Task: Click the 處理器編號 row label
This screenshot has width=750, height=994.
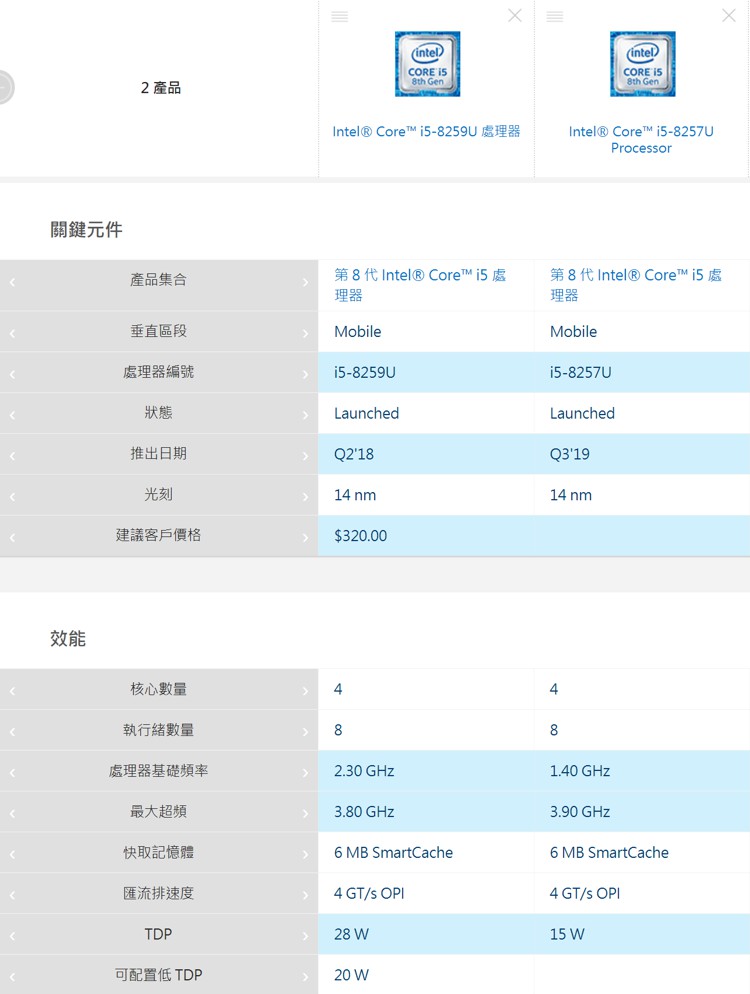Action: coord(158,371)
